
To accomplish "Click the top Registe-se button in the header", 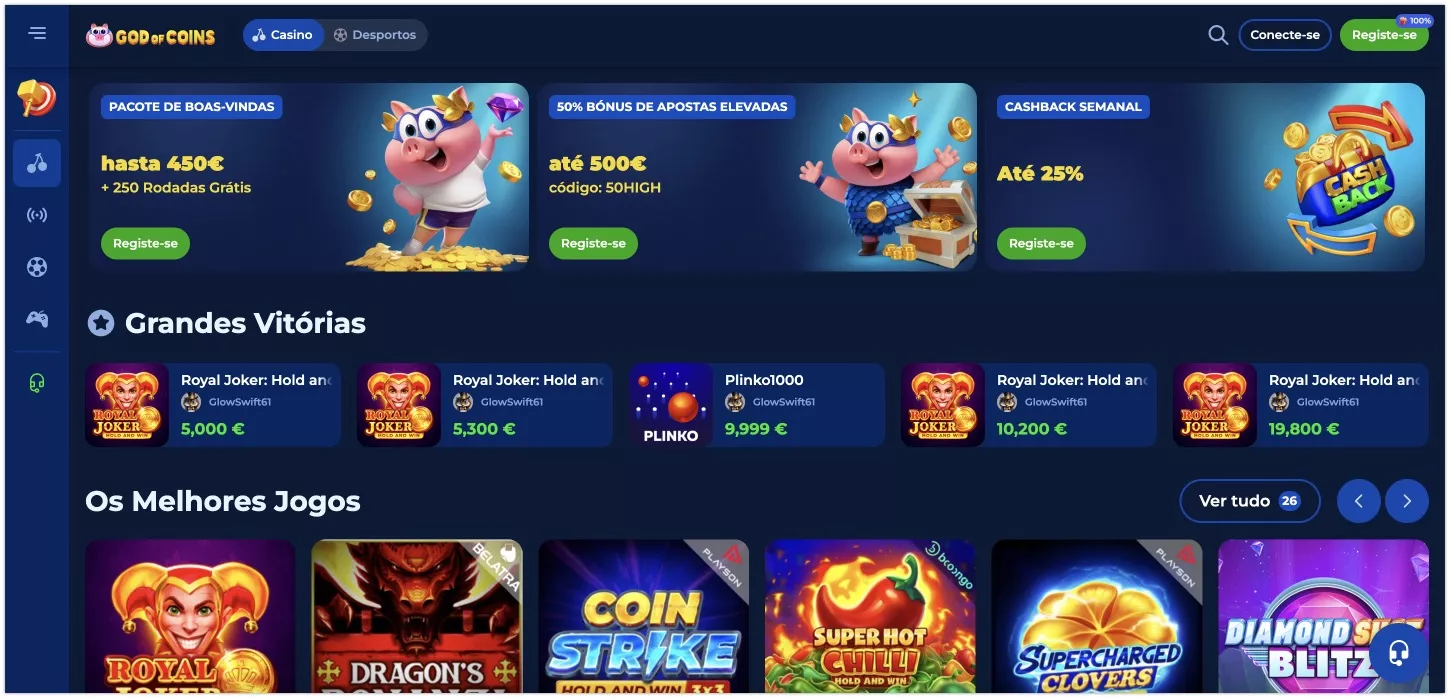I will (x=1384, y=35).
